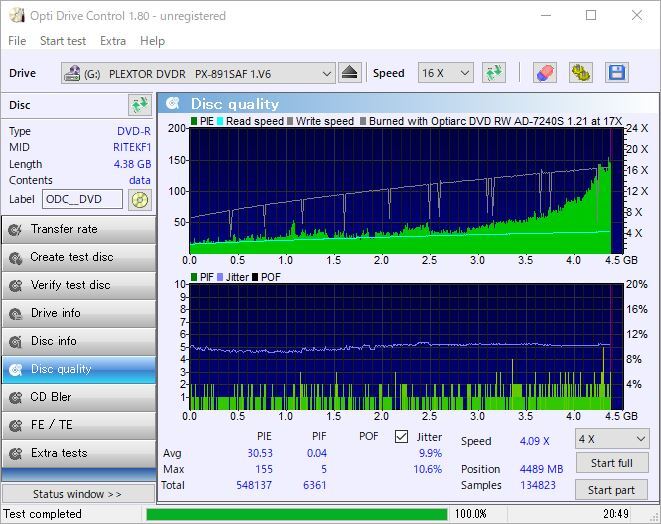Click the PIF total value 6361

[x=314, y=485]
